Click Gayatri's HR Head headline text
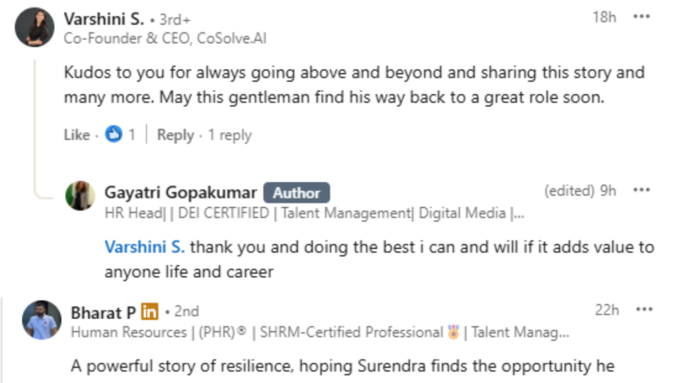This screenshot has height=383, width=680. pyautogui.click(x=314, y=213)
